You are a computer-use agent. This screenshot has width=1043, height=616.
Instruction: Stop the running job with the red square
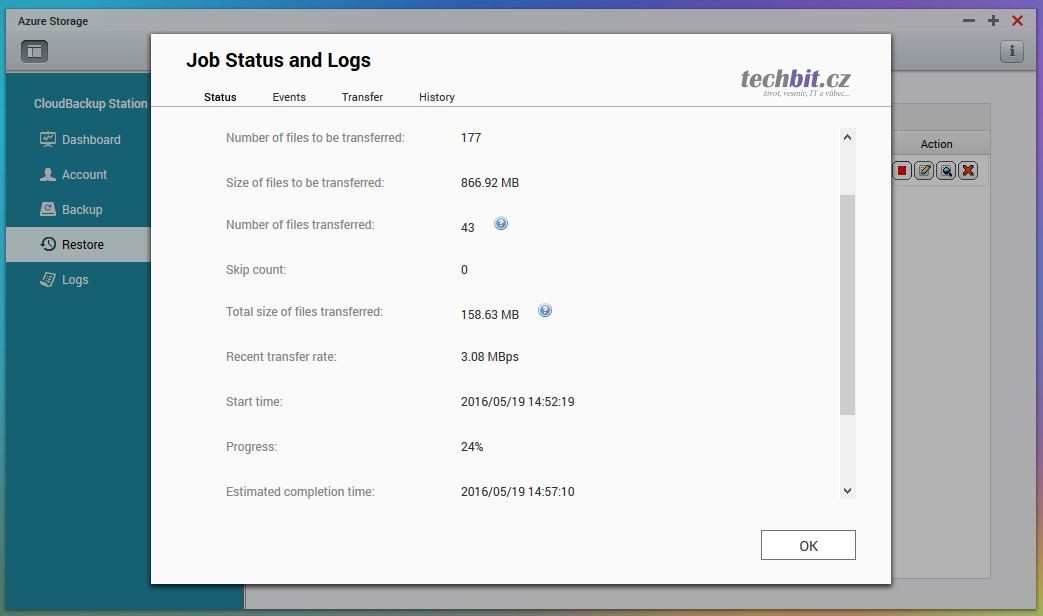902,171
